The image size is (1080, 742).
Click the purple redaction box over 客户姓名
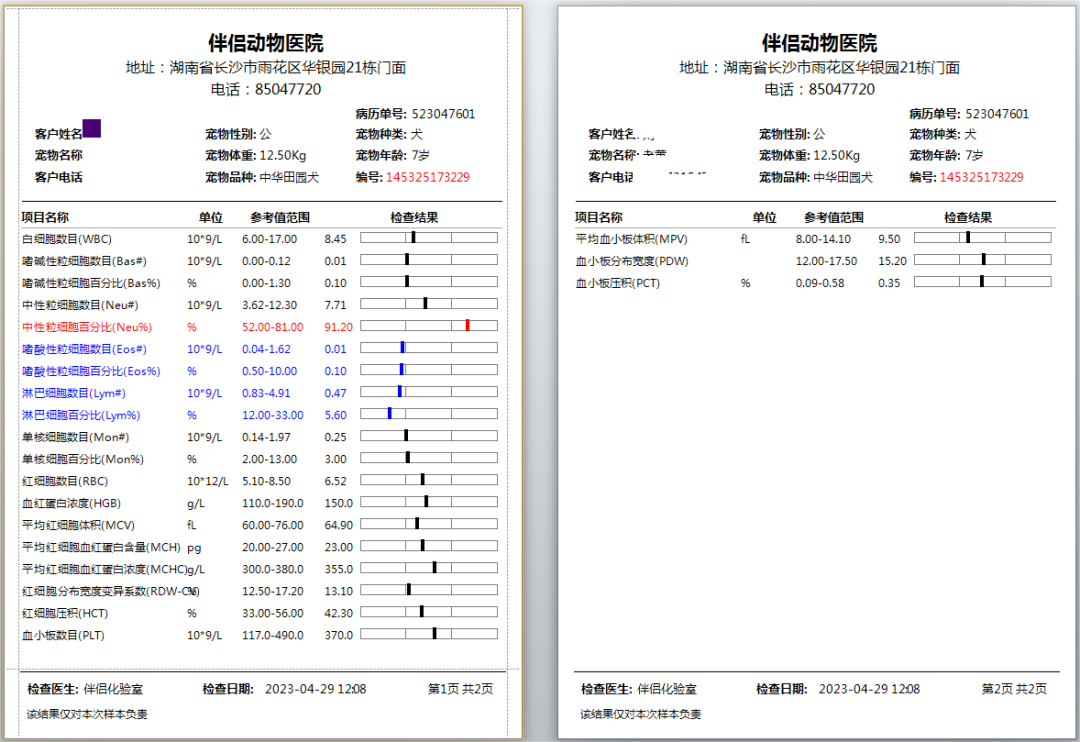pos(92,128)
